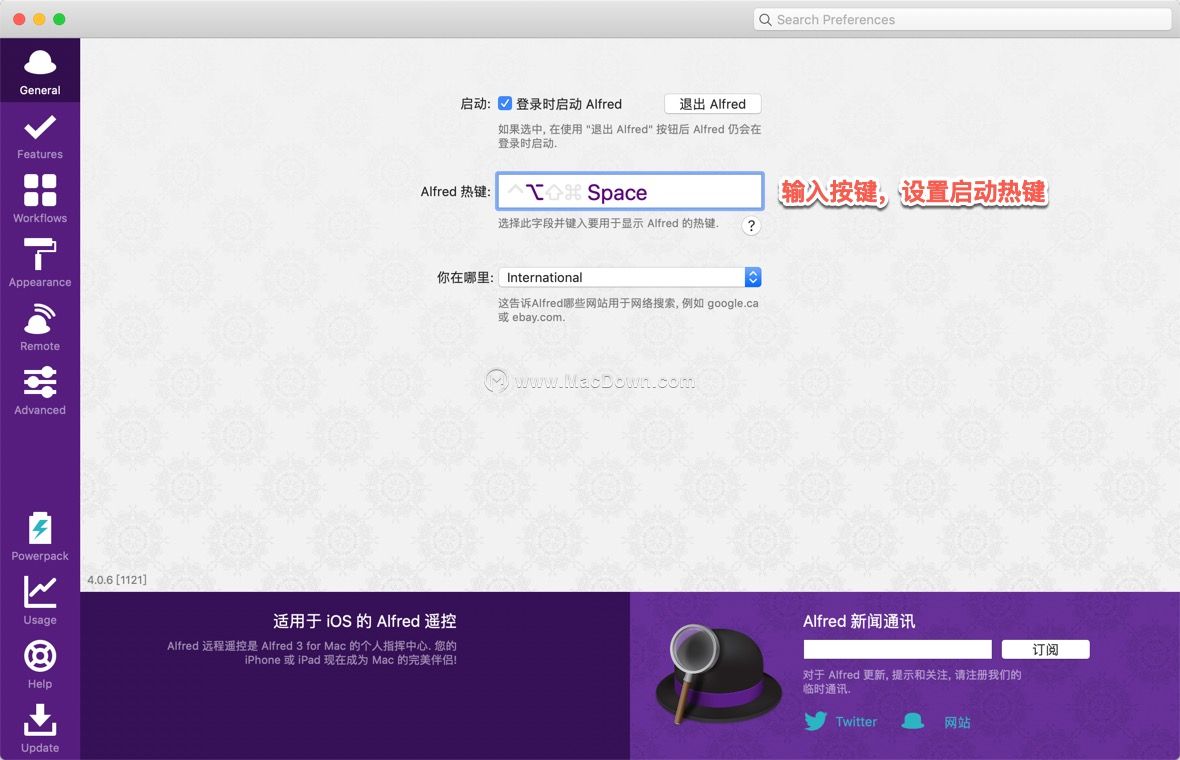View Usage statistics
1180x760 pixels.
click(x=40, y=600)
